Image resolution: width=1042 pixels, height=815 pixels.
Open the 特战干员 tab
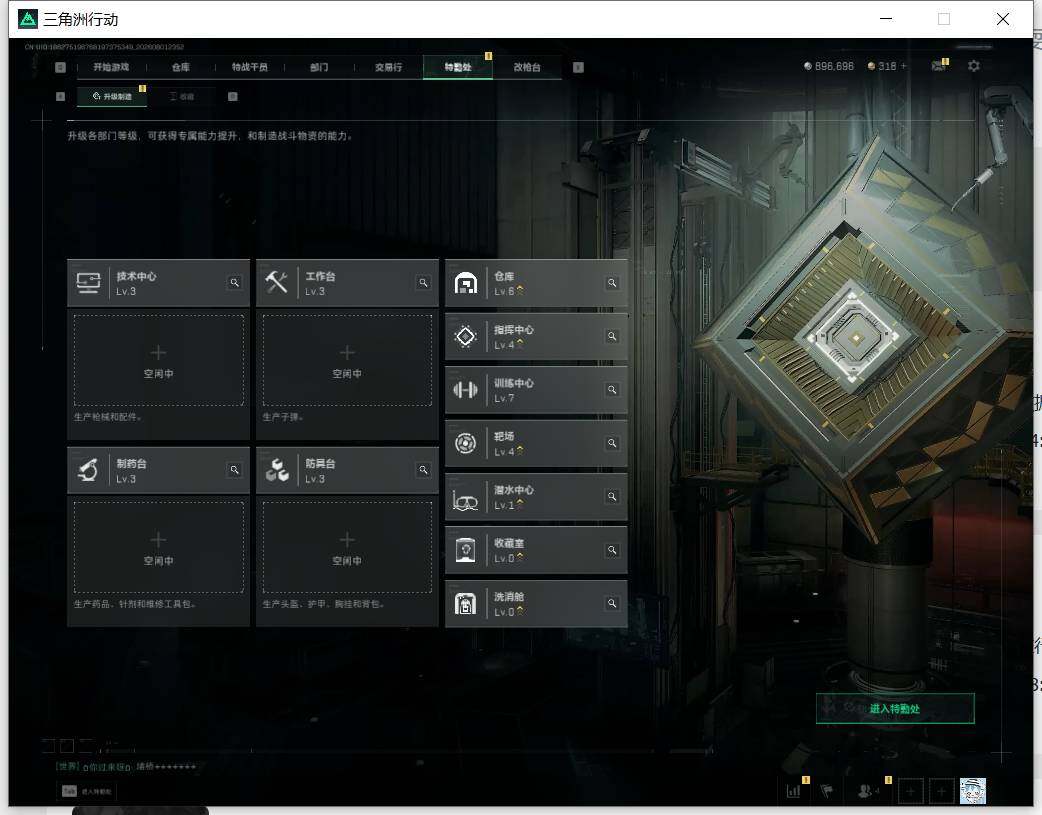249,67
